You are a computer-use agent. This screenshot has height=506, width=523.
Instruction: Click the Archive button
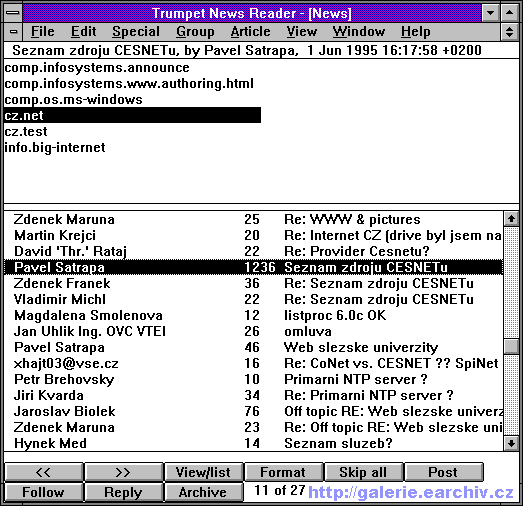click(203, 492)
